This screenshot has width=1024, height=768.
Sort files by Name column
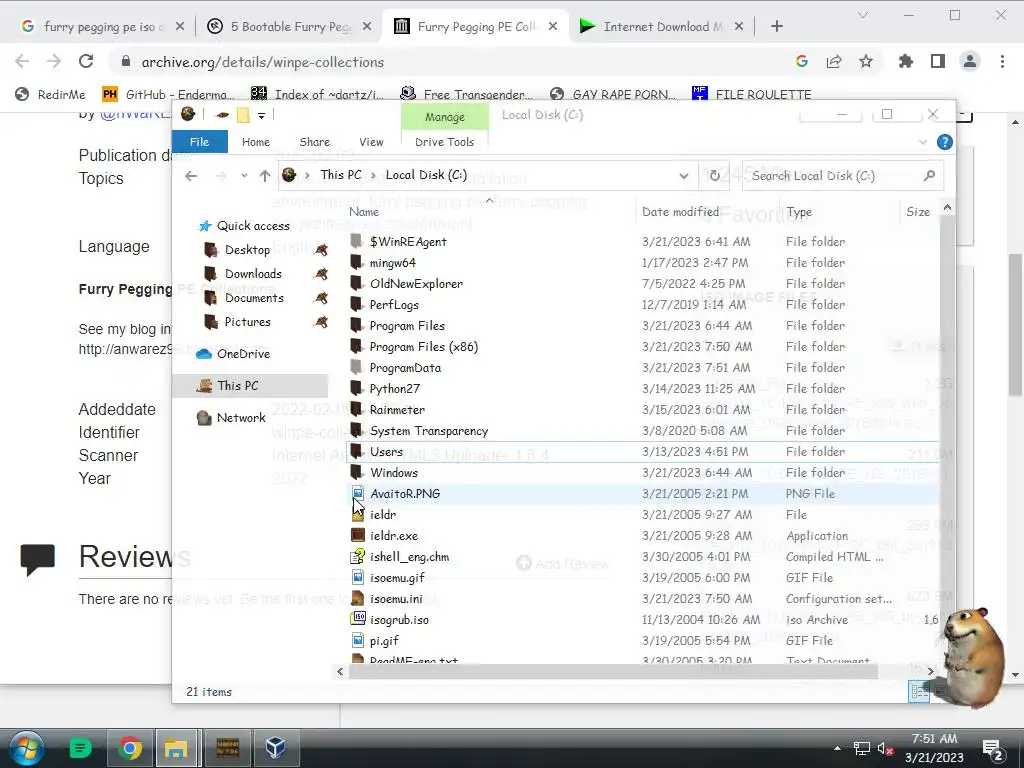(x=364, y=212)
